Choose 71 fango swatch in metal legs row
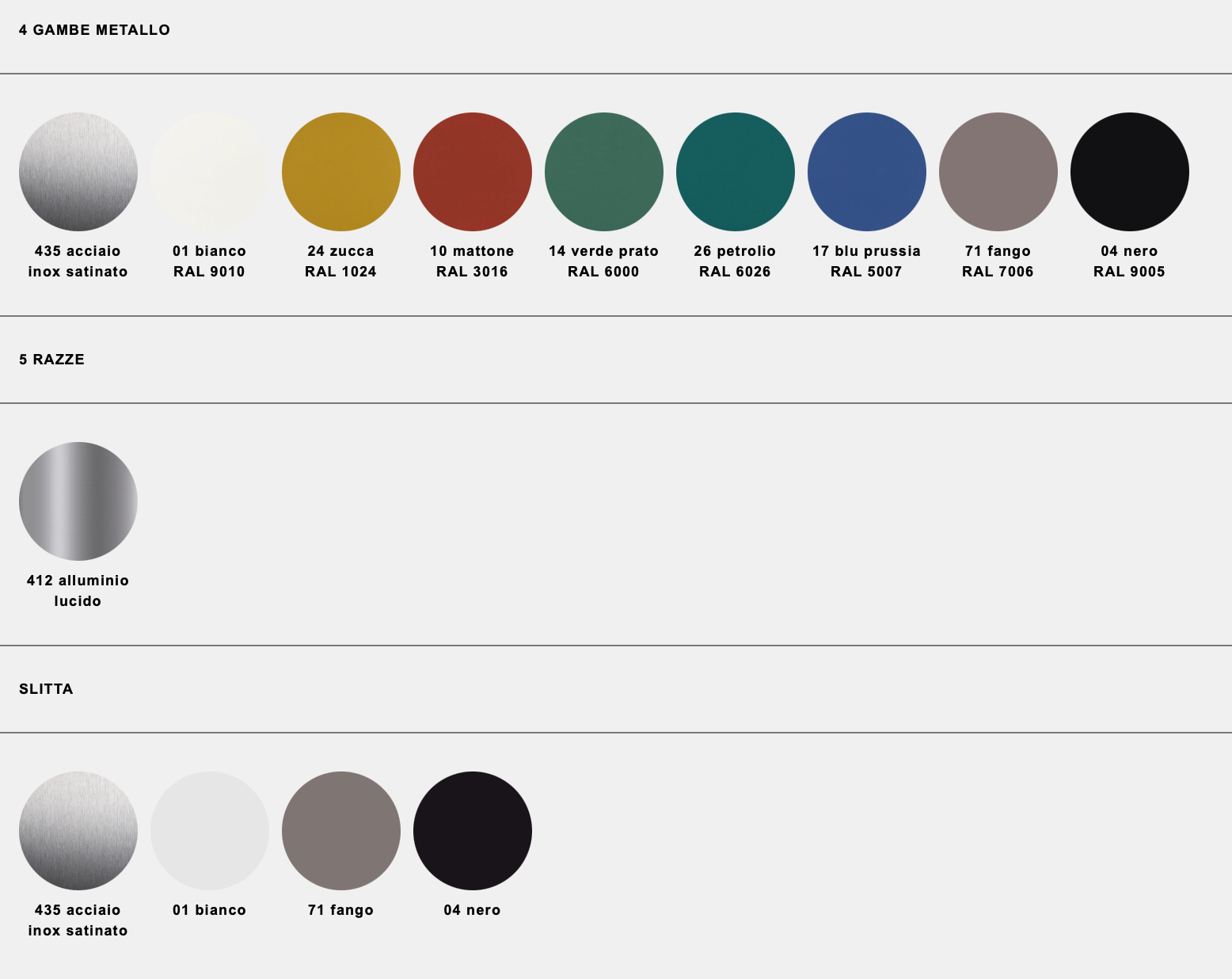1232x979 pixels. [x=998, y=172]
